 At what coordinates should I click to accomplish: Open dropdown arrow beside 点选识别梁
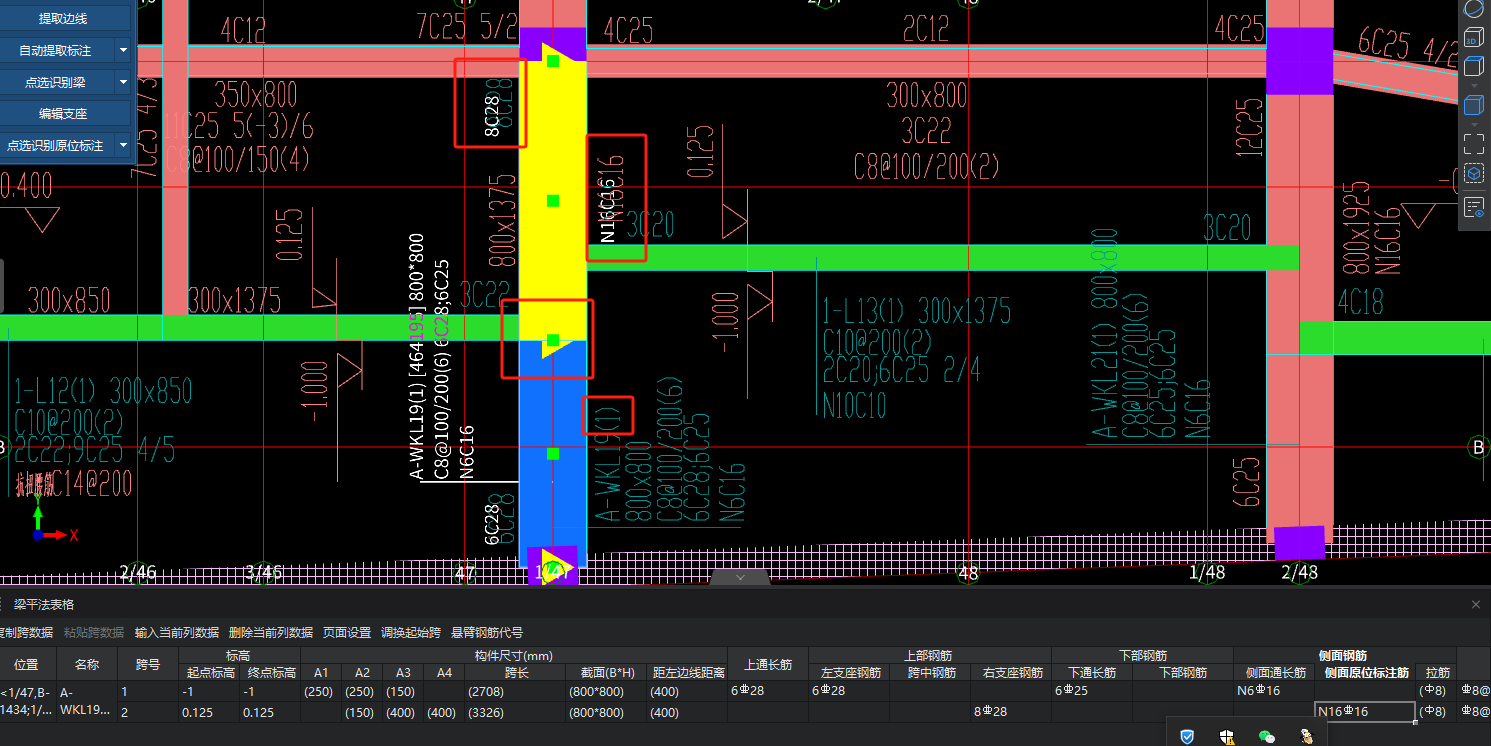coord(123,82)
